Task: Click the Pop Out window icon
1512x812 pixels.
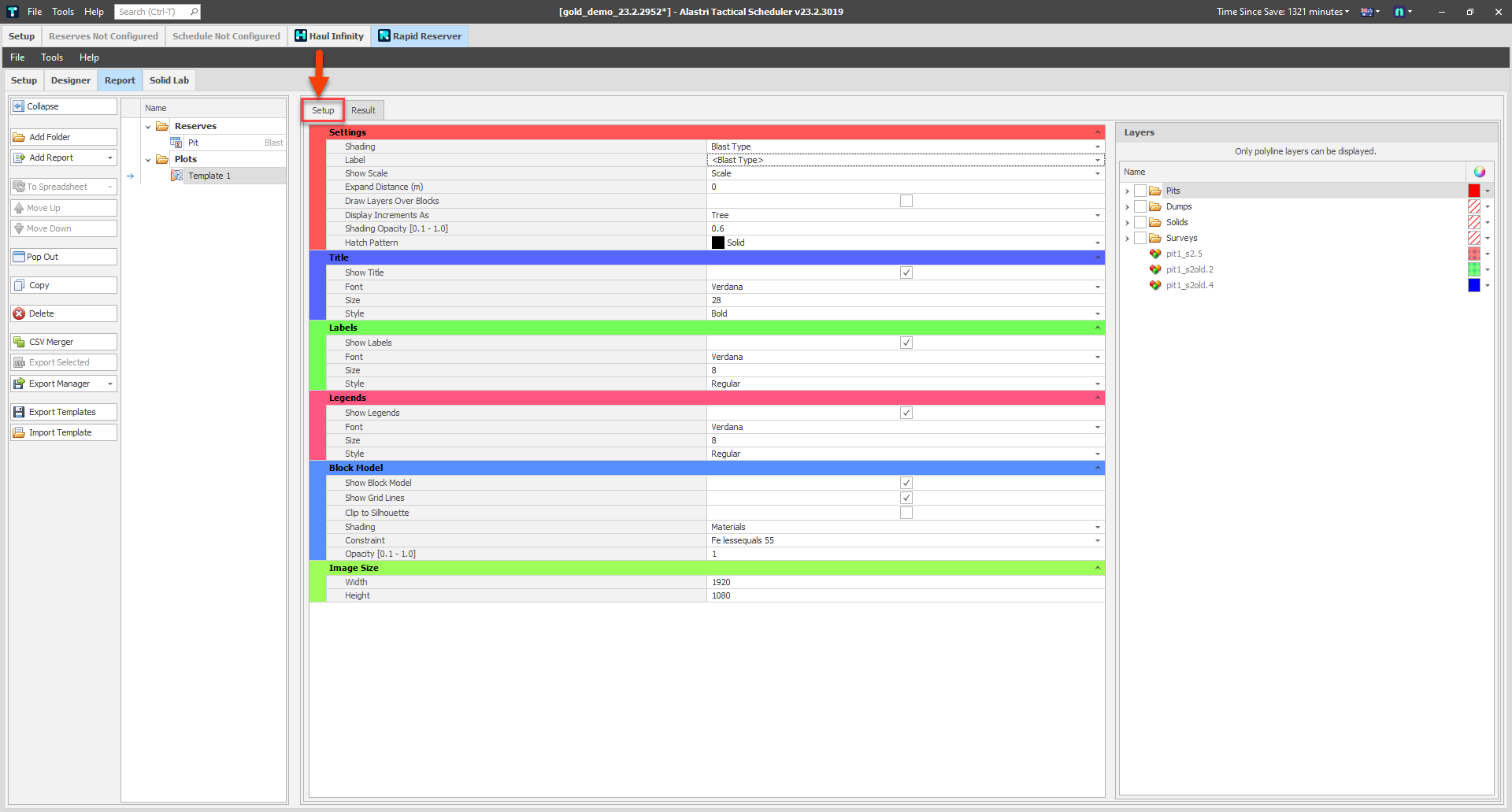Action: (19, 257)
